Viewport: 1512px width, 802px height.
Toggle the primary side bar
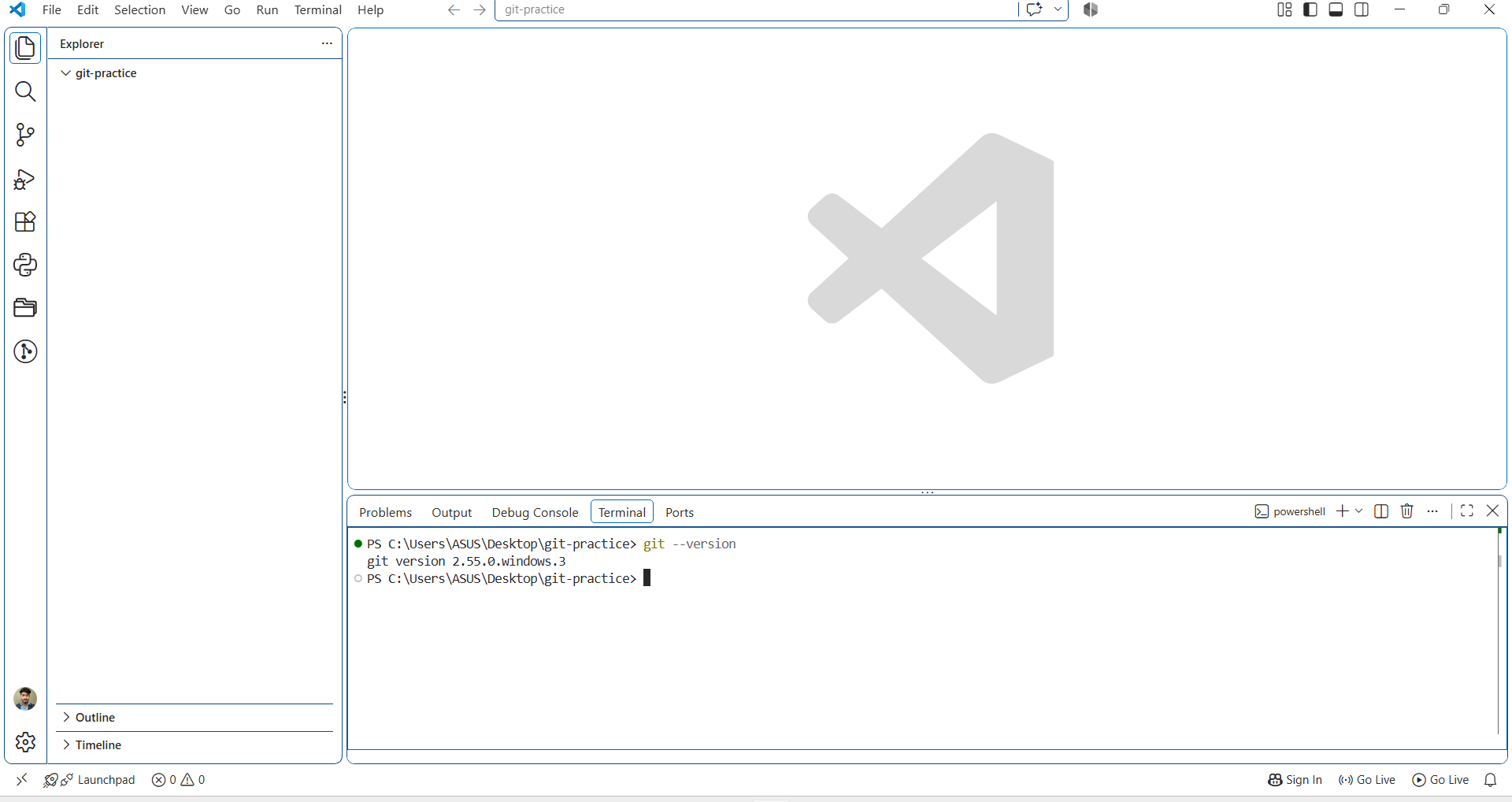pos(1310,9)
